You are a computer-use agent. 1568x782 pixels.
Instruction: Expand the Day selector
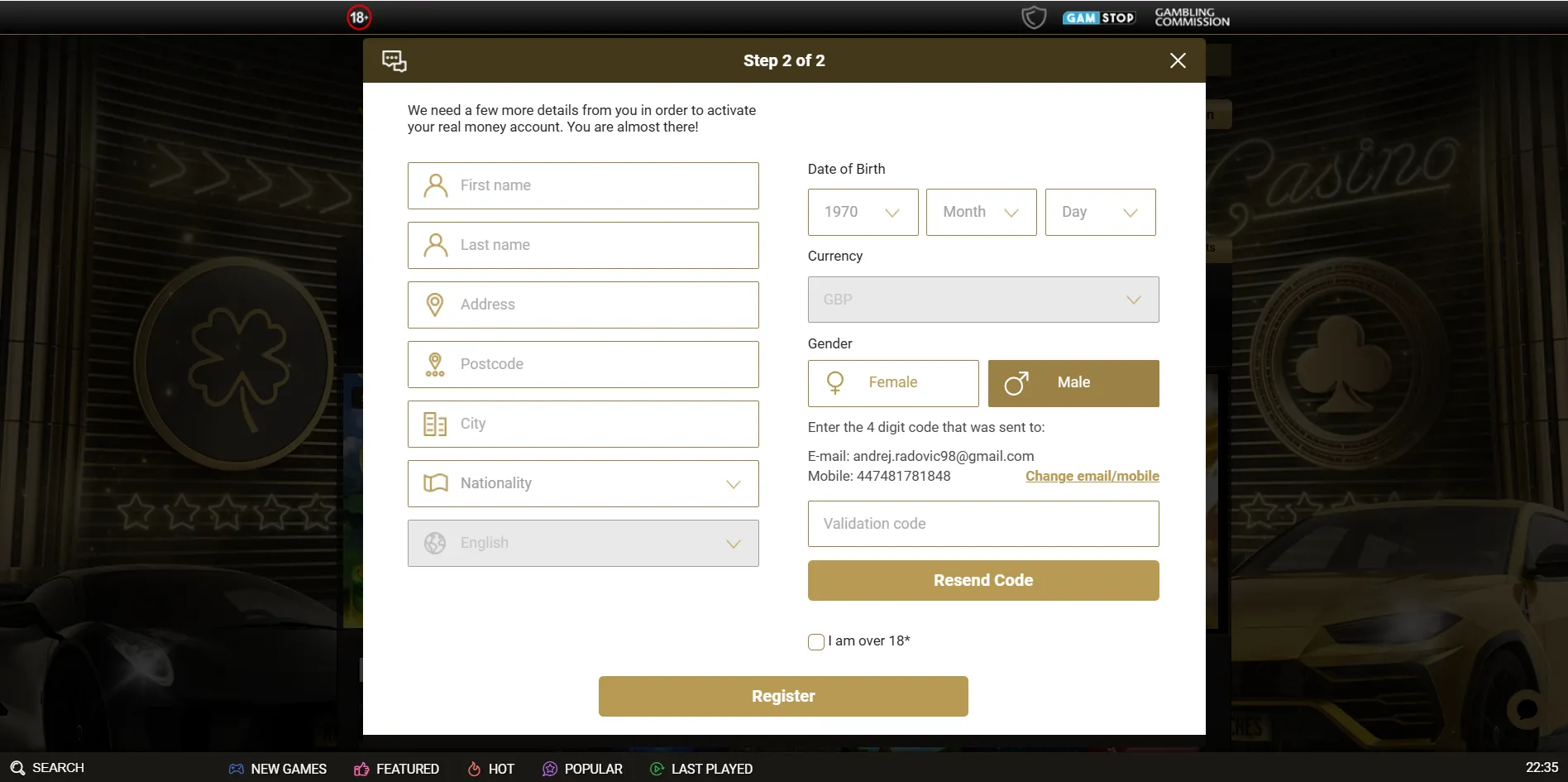click(1100, 212)
